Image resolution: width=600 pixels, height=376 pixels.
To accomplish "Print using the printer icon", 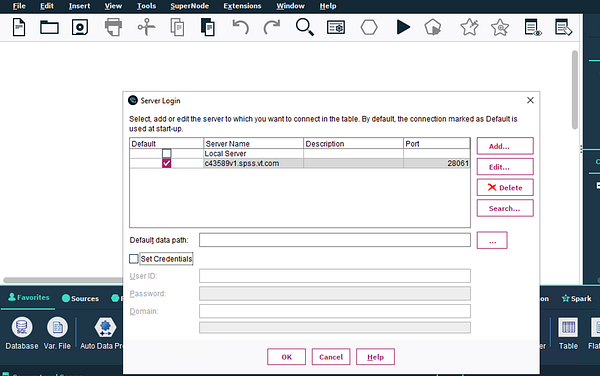I will pos(113,27).
